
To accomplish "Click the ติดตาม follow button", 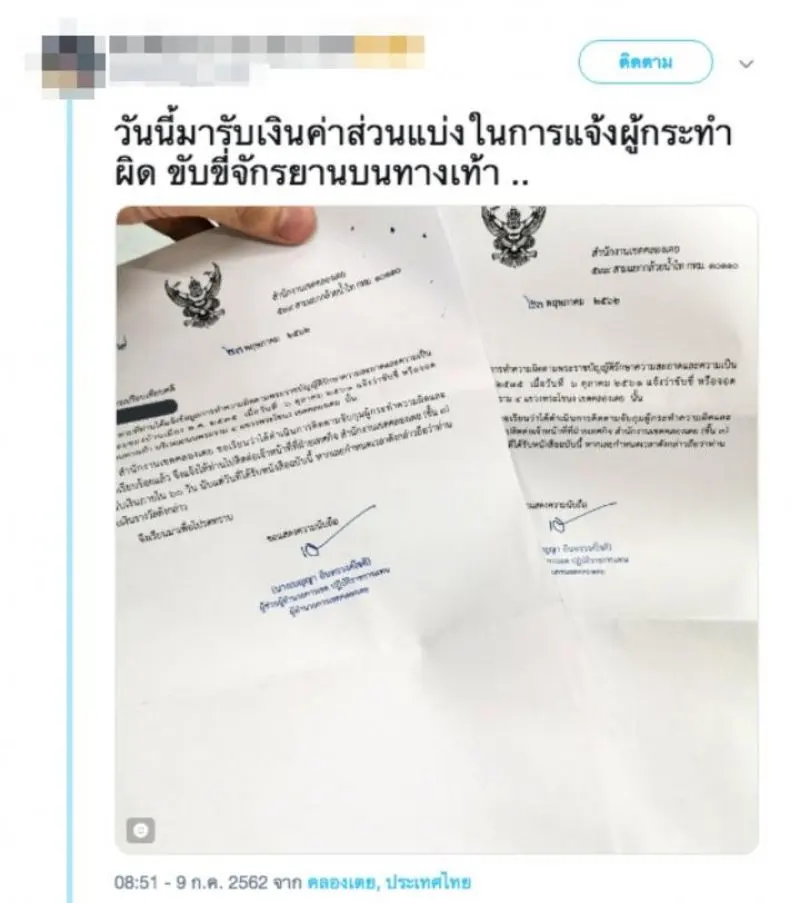I will [645, 62].
